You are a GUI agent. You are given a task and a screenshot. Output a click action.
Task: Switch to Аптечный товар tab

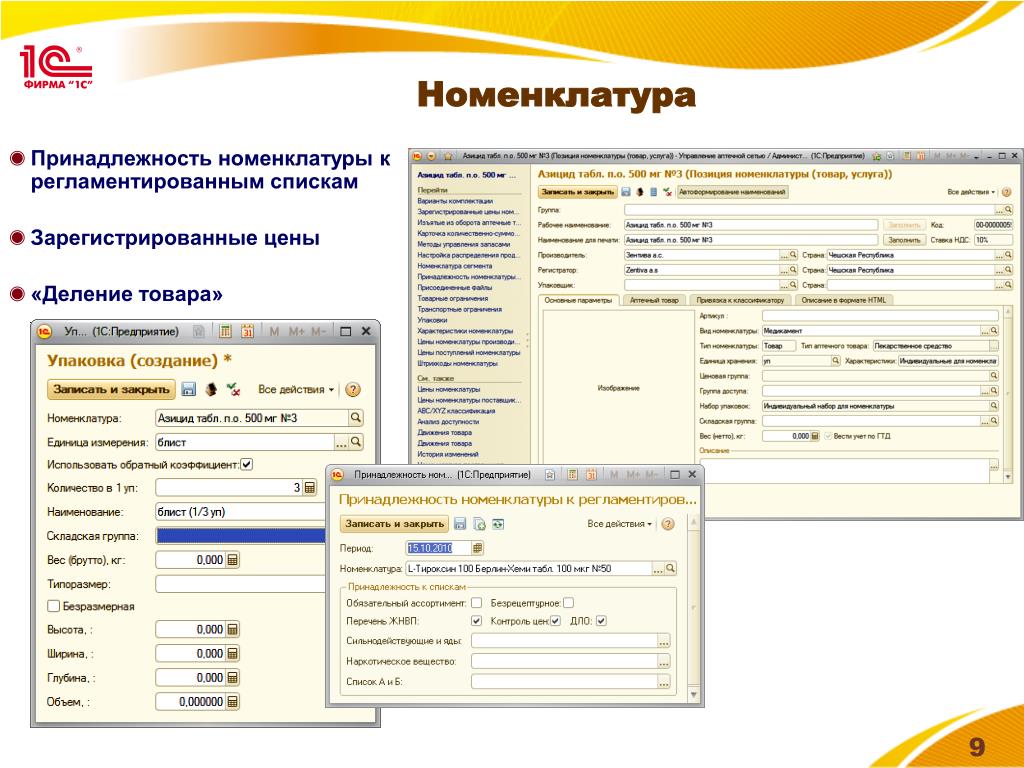(654, 300)
